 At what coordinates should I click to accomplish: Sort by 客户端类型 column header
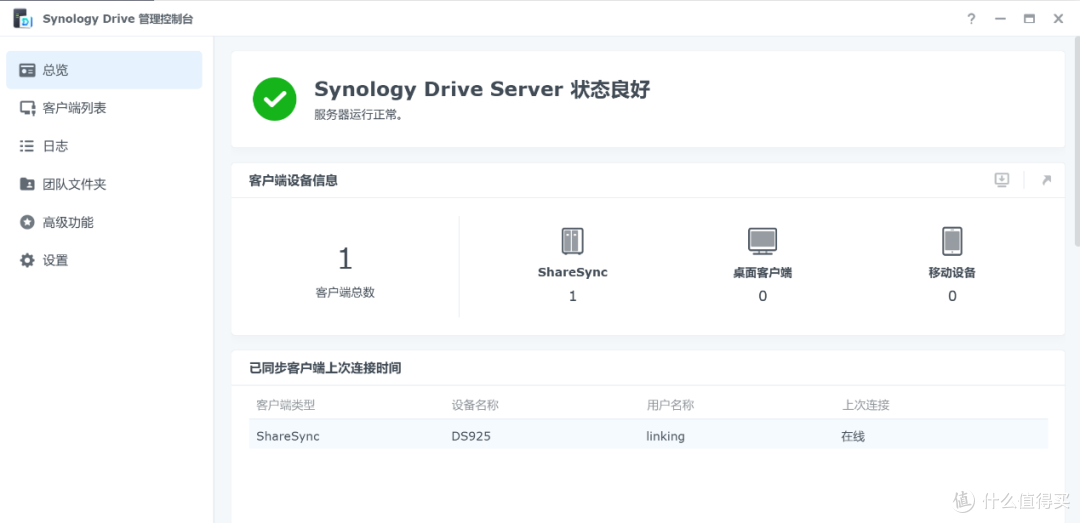point(285,404)
